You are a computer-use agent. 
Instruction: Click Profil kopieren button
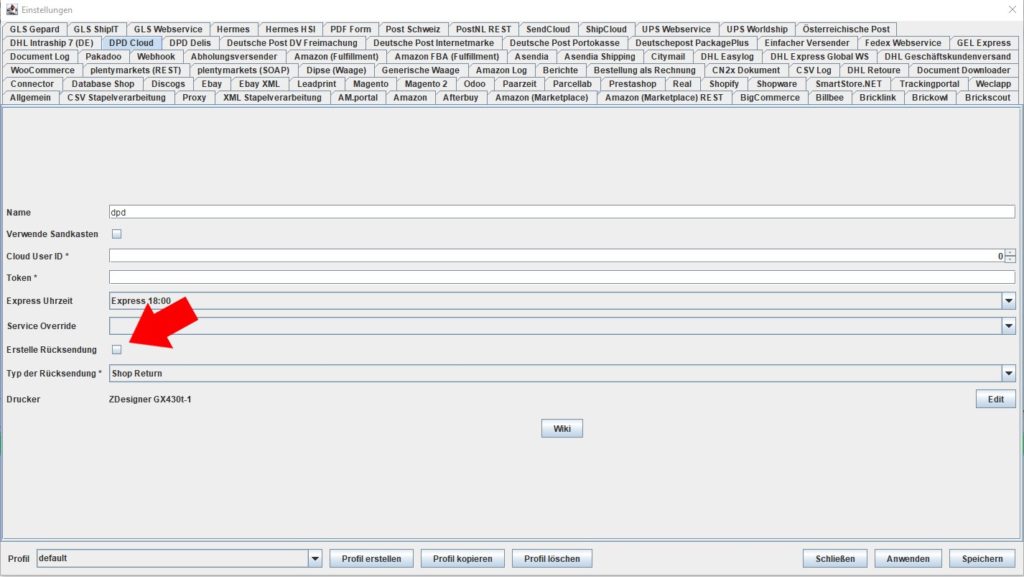(x=462, y=559)
